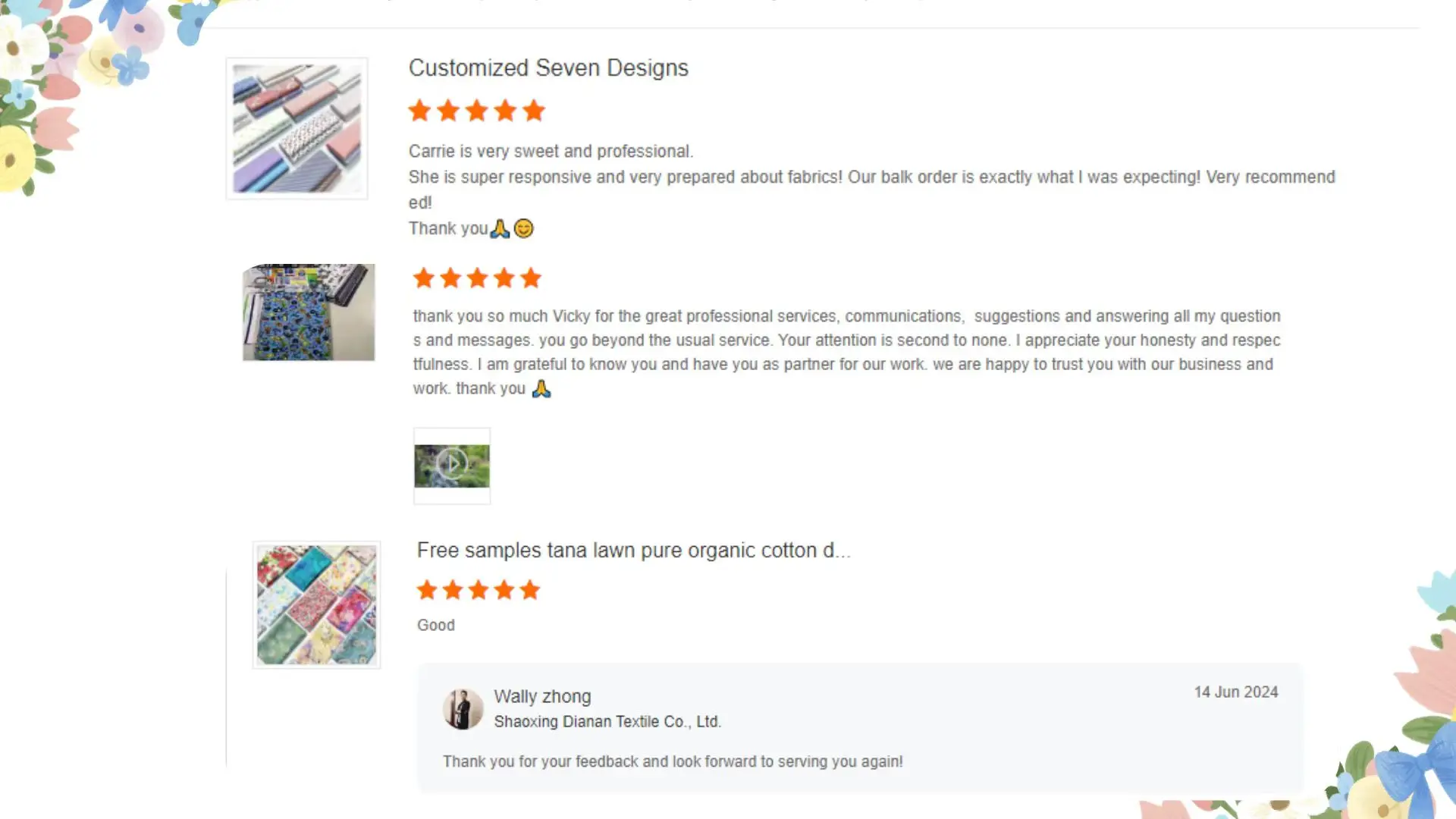Click the praying hands emoji ending Vicky's review
This screenshot has height=819, width=1456.
(541, 389)
